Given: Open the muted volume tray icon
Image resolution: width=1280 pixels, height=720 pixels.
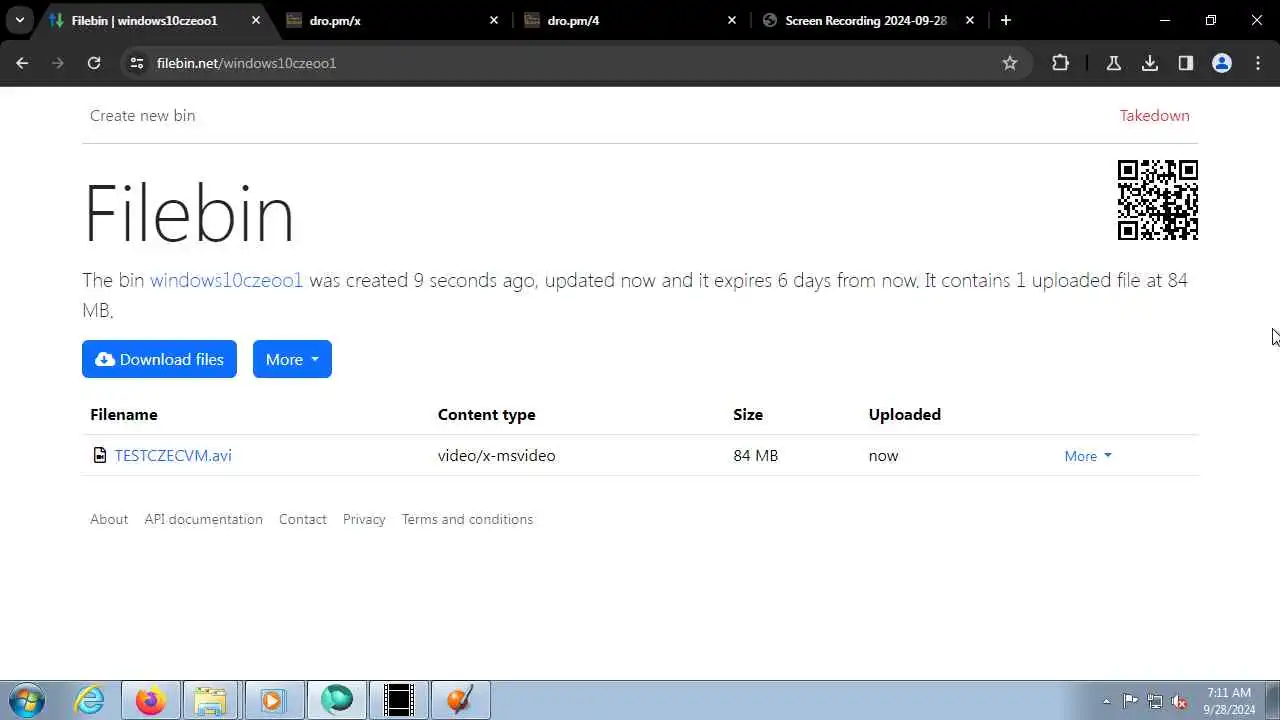Looking at the screenshot, I should [1180, 701].
